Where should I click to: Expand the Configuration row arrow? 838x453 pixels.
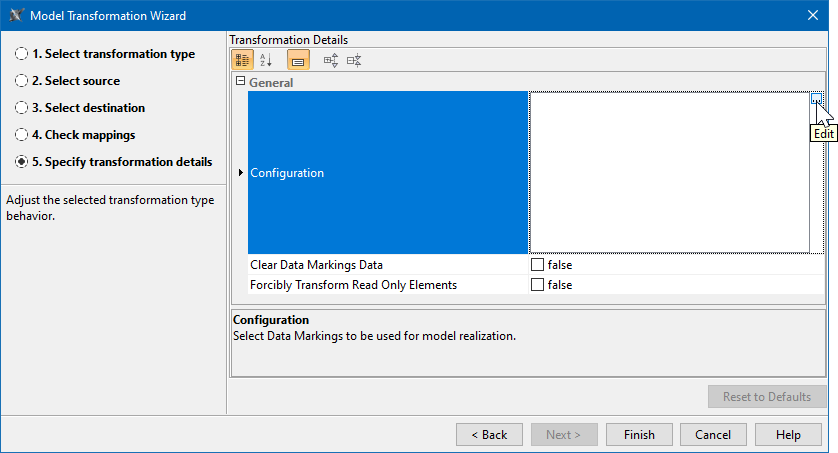click(x=240, y=173)
